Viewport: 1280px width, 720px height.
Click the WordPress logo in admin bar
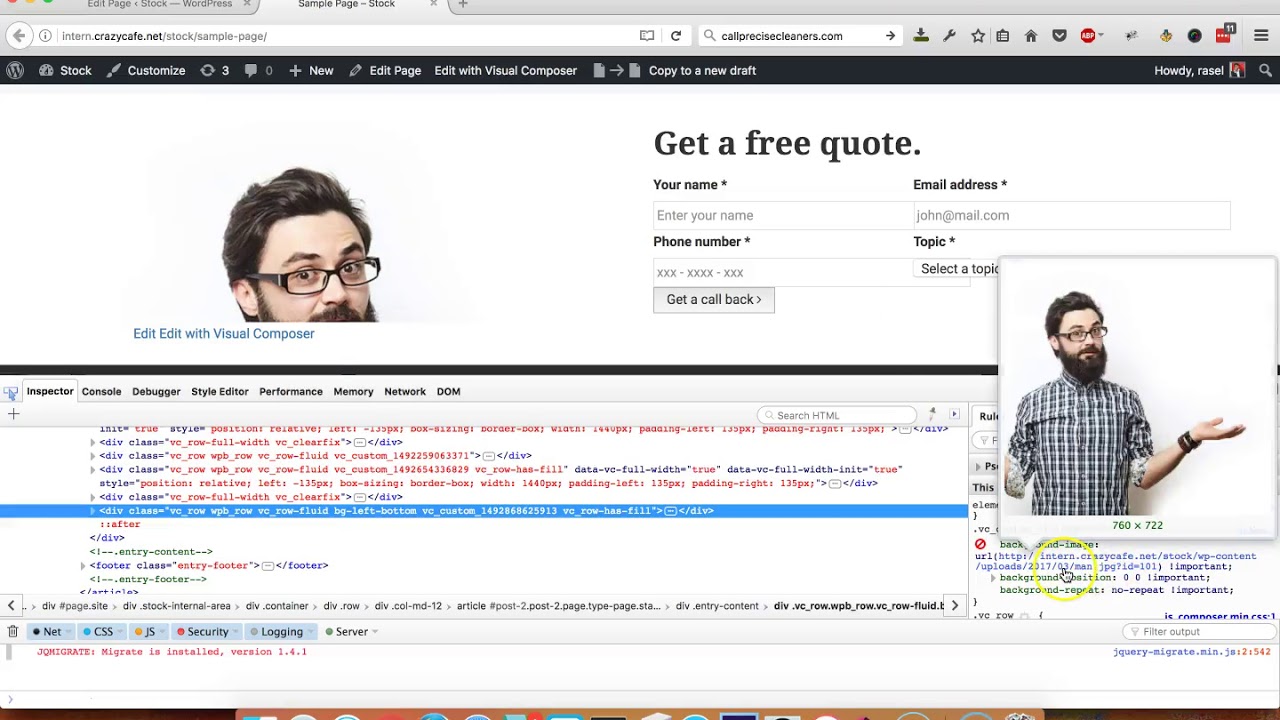tap(15, 70)
